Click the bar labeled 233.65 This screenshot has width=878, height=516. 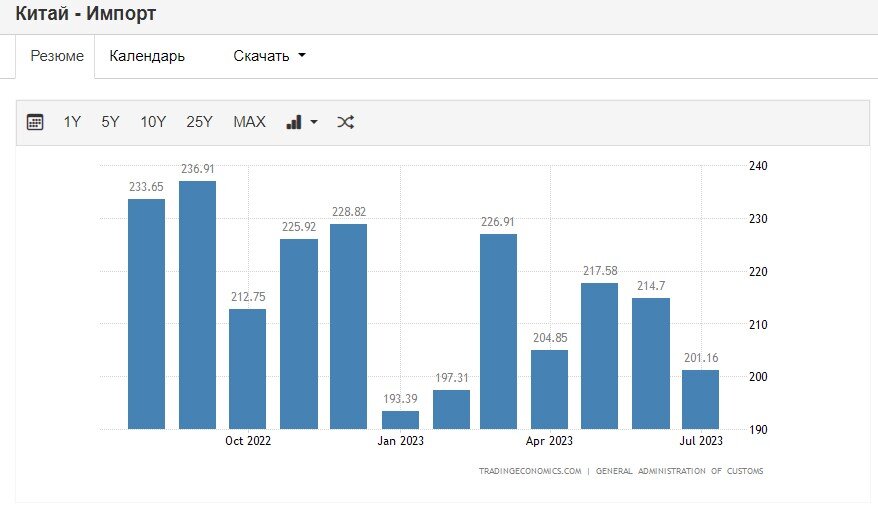146,314
